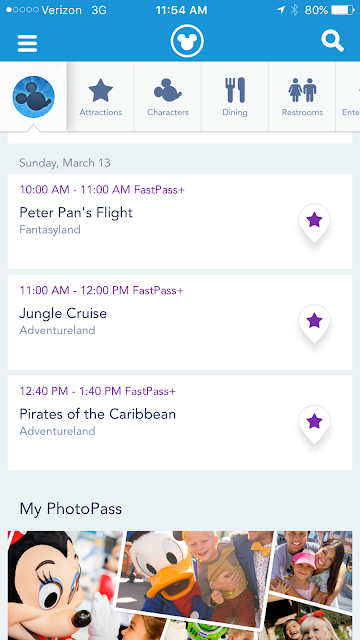Open the family photo with pink hat
This screenshot has width=360, height=640.
click(312, 569)
